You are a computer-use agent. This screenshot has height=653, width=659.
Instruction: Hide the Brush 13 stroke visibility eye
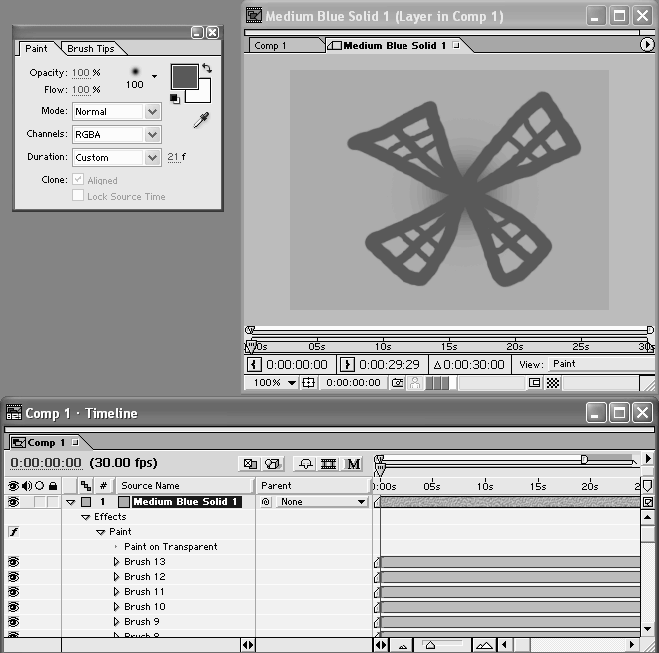coord(13,562)
